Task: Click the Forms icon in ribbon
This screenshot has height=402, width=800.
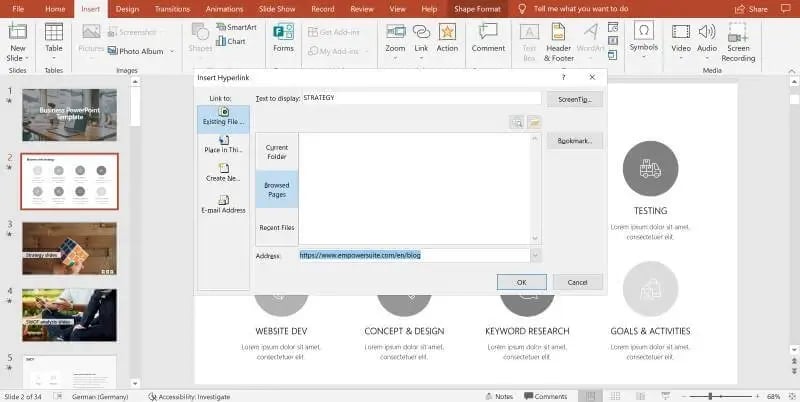Action: pyautogui.click(x=283, y=37)
